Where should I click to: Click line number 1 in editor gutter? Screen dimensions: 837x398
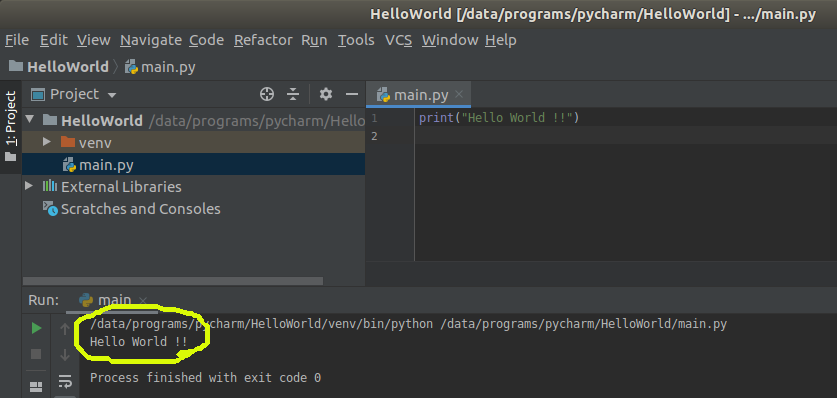coord(374,117)
